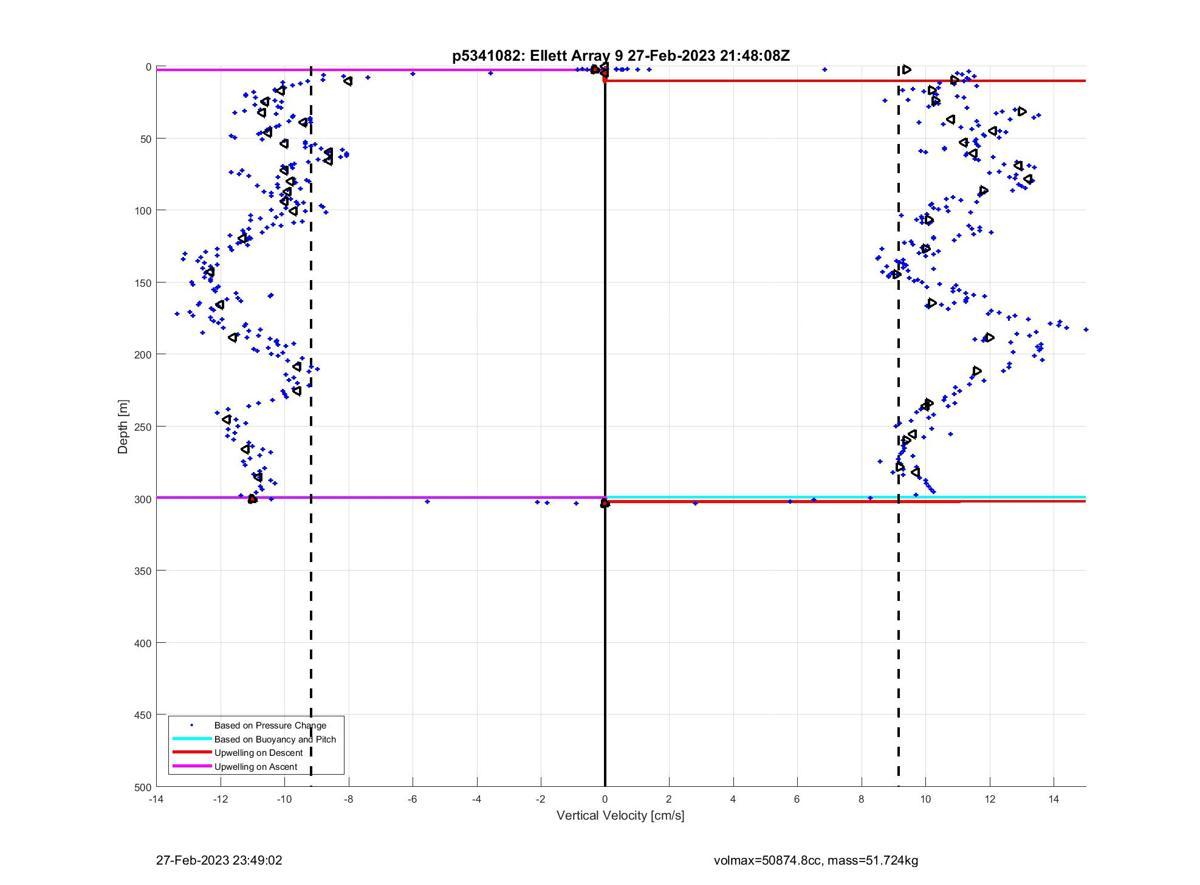1200x885 pixels.
Task: Click the depth axis tick label "200"
Action: pos(143,355)
